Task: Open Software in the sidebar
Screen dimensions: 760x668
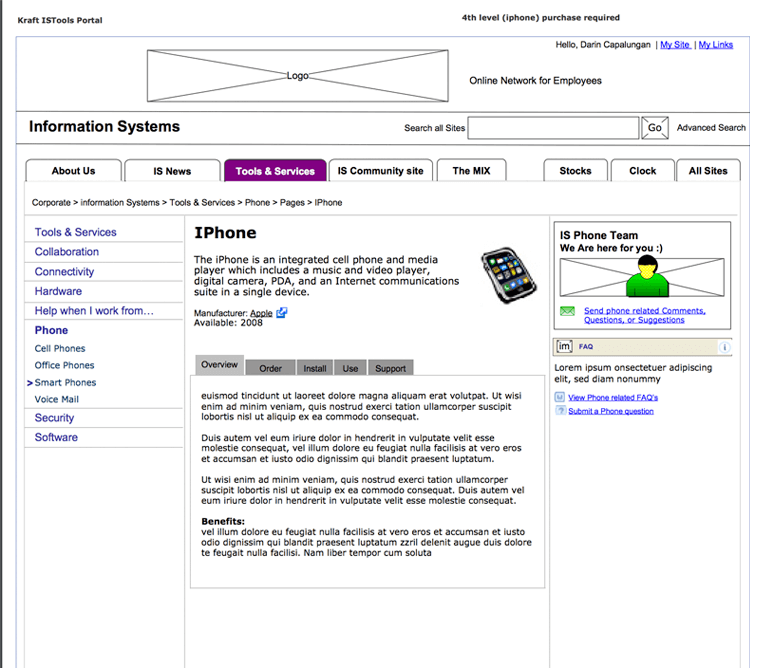Action: tap(56, 437)
